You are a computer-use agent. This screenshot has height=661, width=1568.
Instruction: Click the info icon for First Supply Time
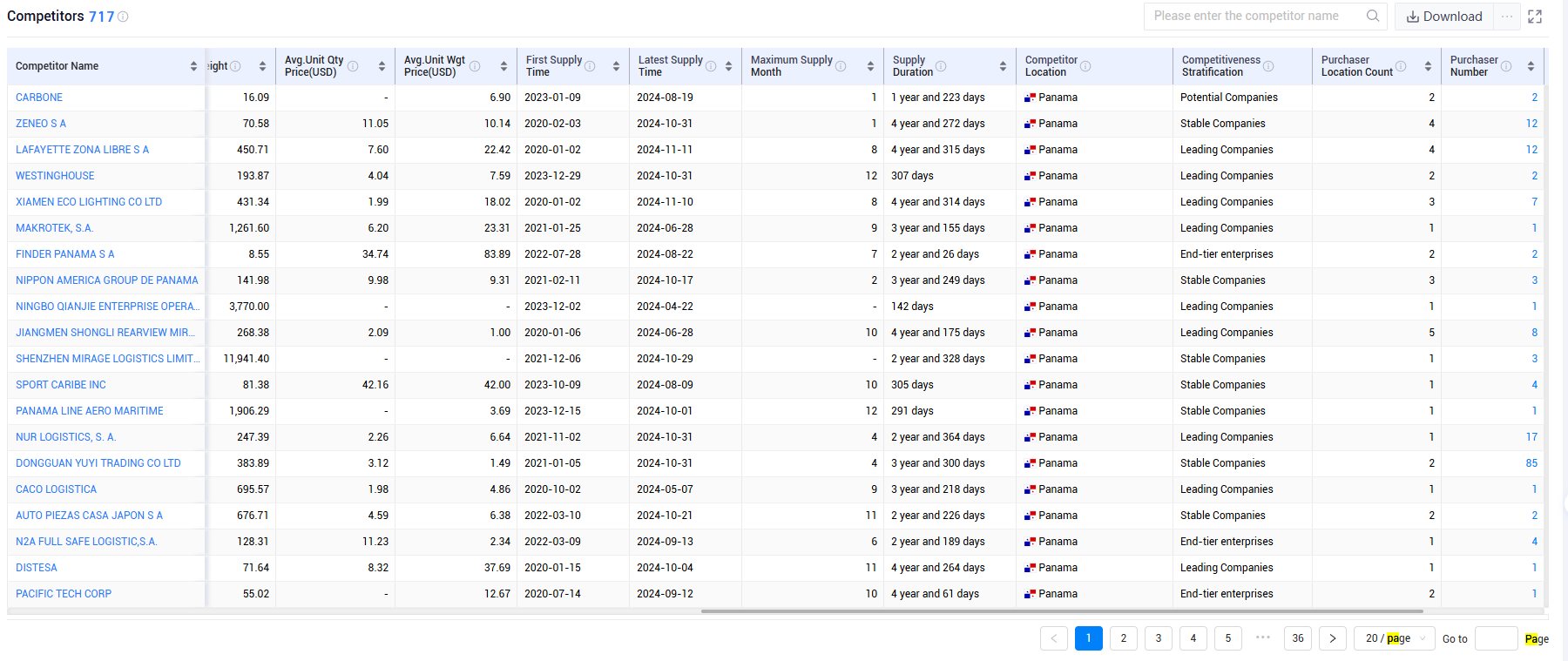(x=590, y=66)
